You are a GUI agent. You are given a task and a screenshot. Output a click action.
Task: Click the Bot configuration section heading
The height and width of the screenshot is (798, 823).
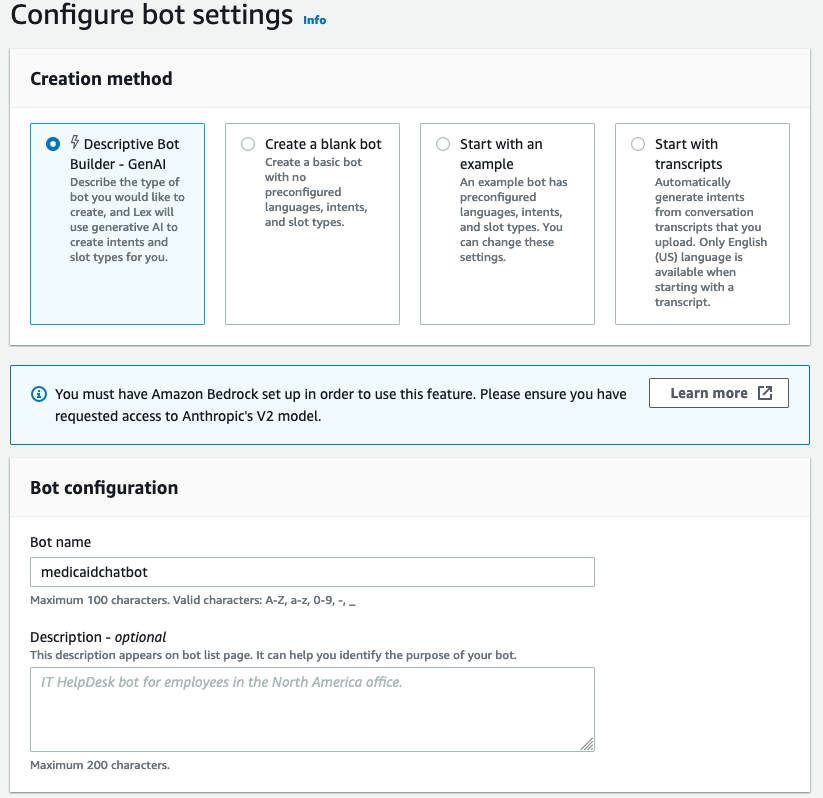click(104, 488)
